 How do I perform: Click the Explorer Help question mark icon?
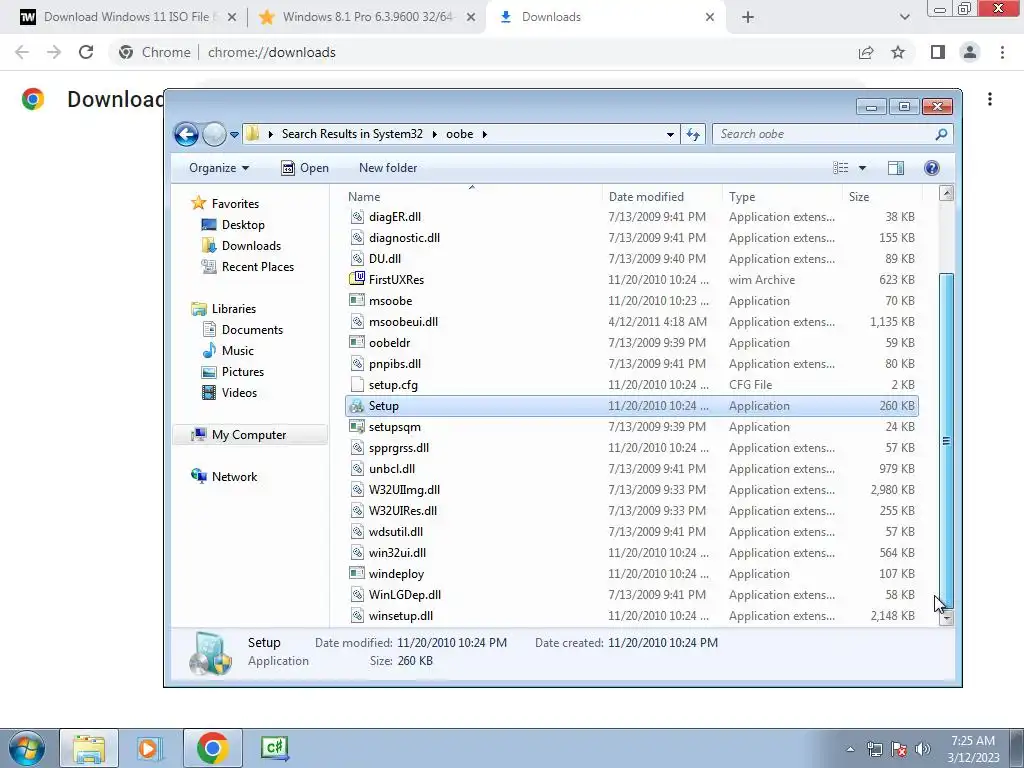coord(932,168)
